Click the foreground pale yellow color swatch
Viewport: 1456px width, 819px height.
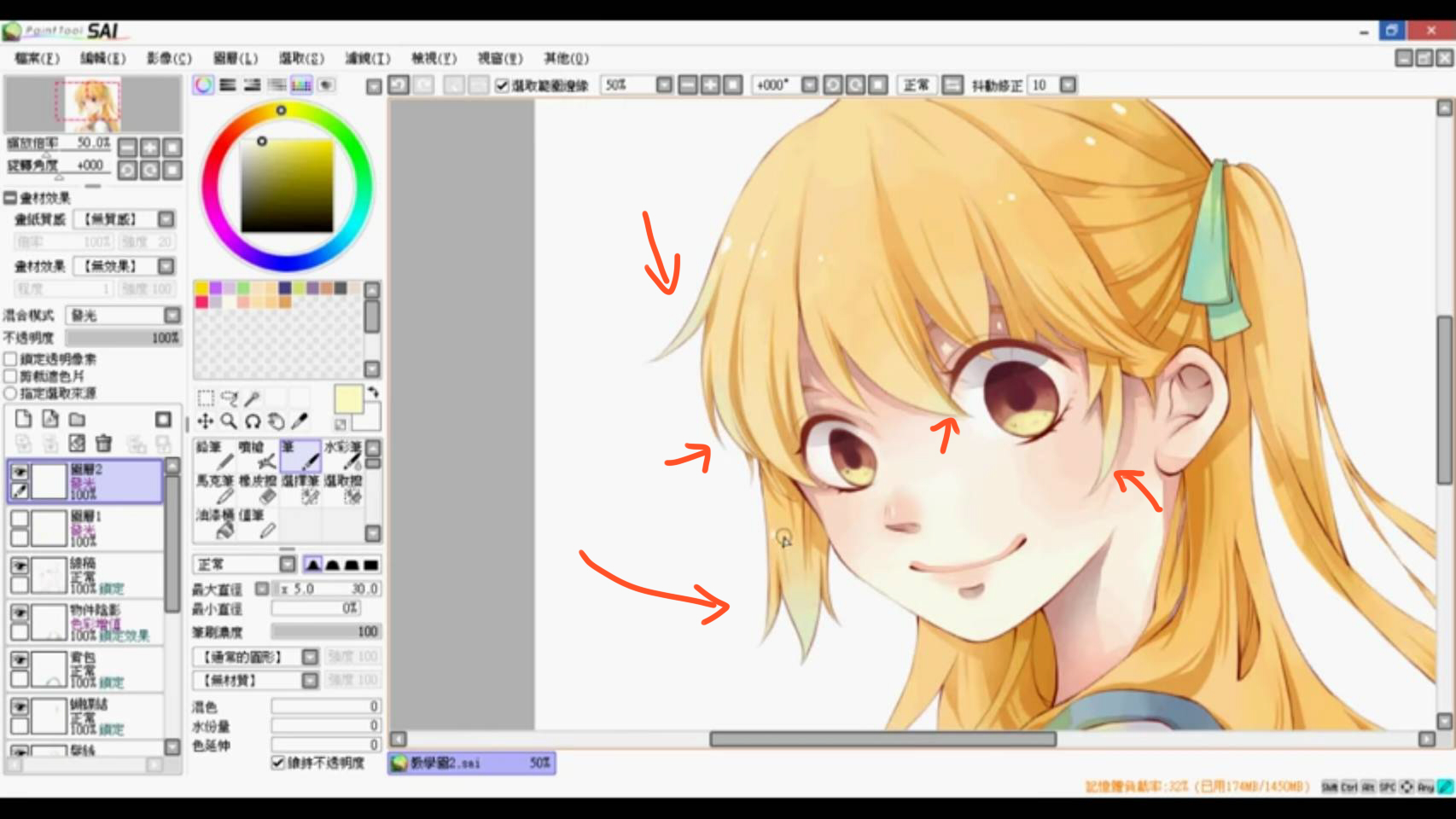click(x=348, y=399)
